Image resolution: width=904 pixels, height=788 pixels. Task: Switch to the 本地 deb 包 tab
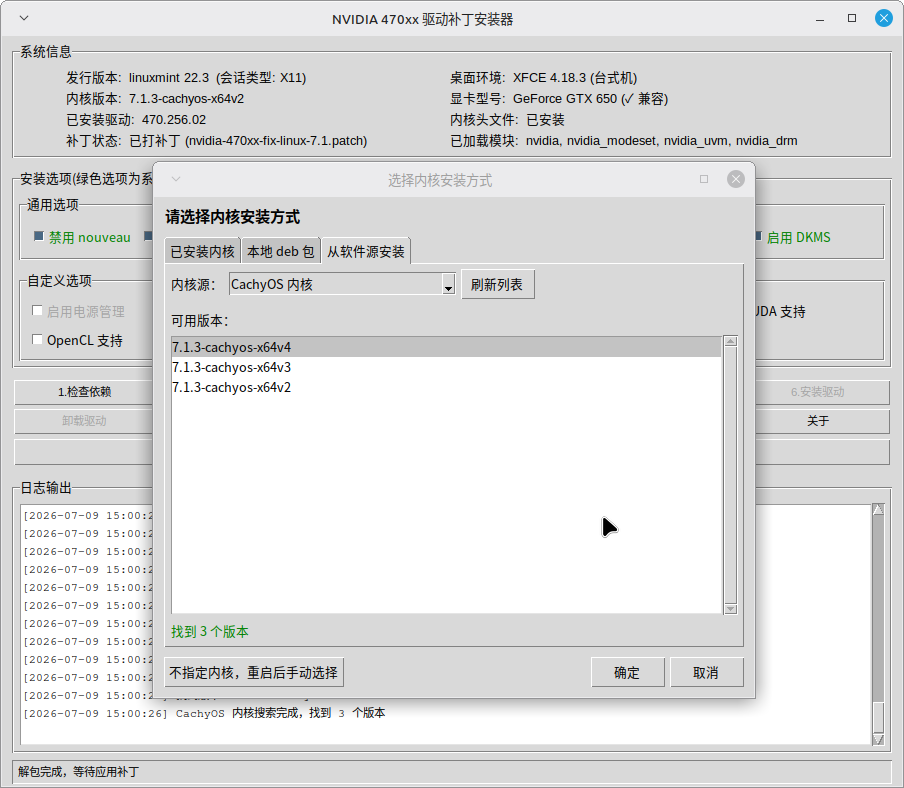[281, 252]
